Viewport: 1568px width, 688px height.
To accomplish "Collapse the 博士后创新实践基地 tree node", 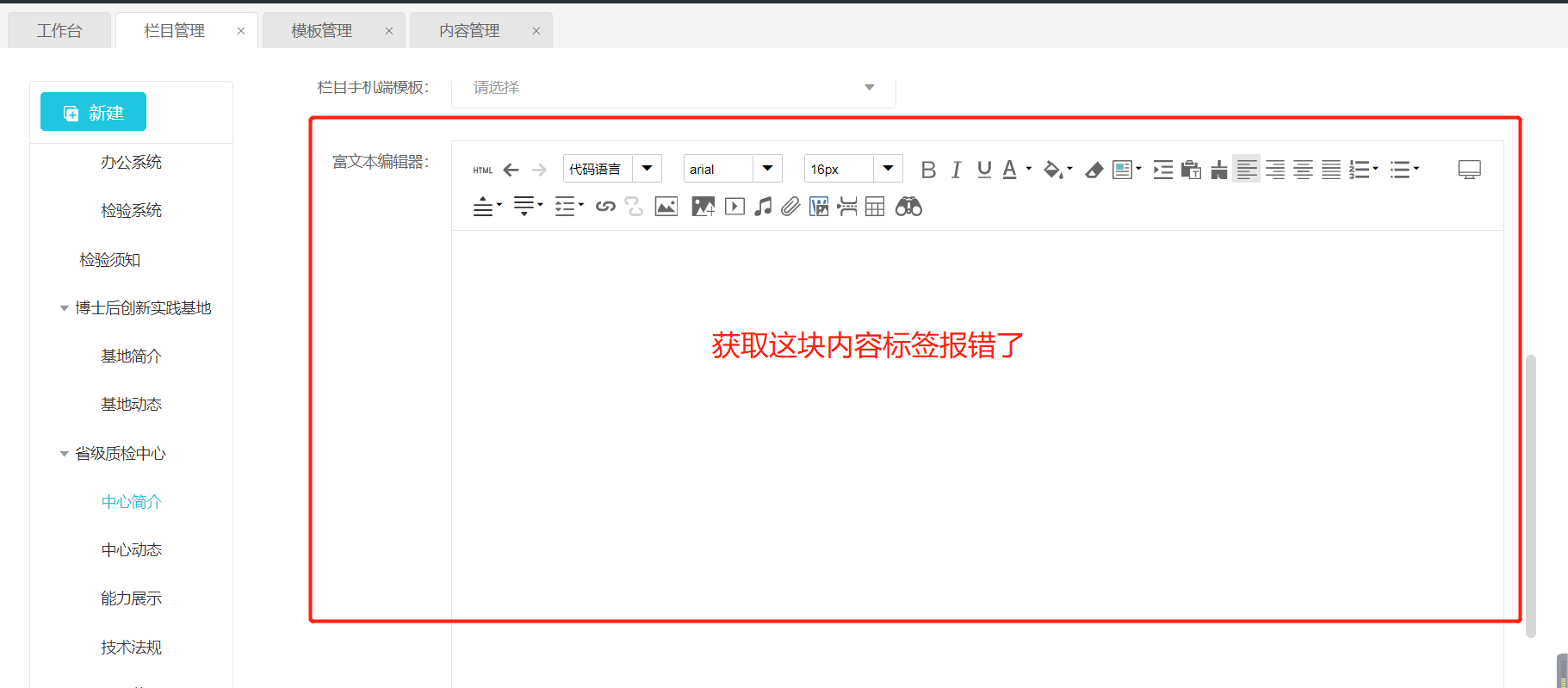I will (x=64, y=308).
